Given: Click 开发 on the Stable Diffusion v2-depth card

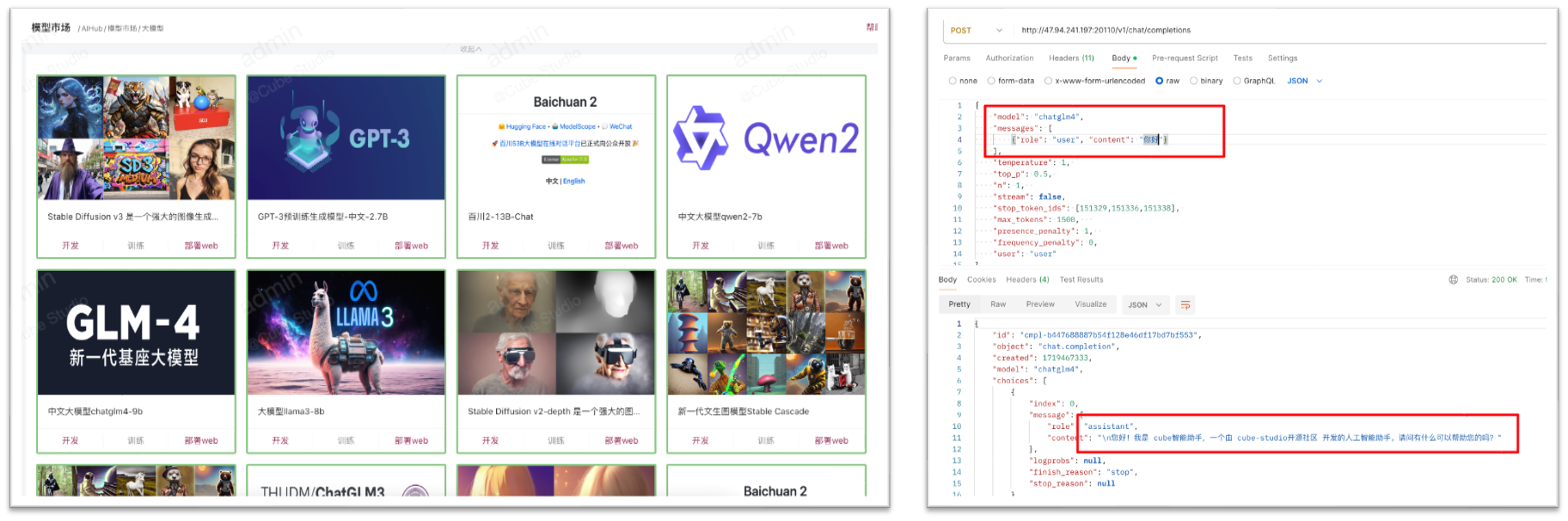Looking at the screenshot, I should pyautogui.click(x=491, y=441).
